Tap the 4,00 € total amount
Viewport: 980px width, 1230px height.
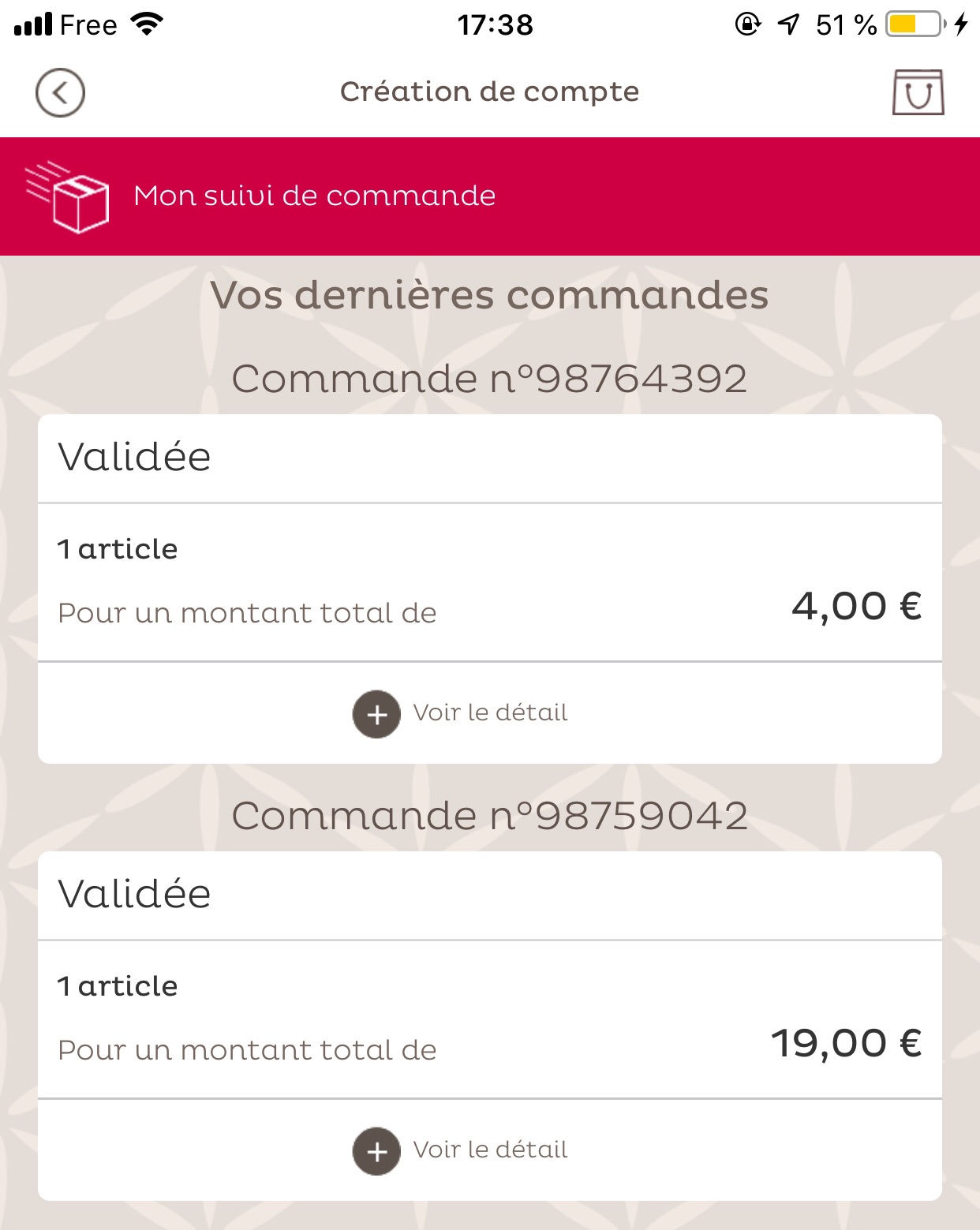click(x=857, y=607)
